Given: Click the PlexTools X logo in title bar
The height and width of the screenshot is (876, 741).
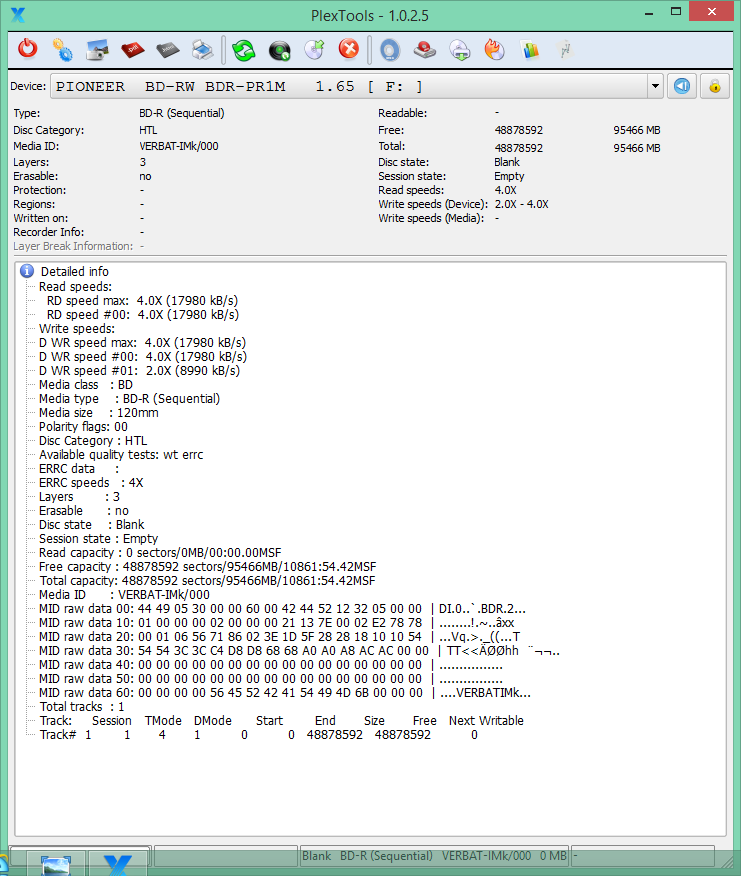Looking at the screenshot, I should [x=18, y=15].
